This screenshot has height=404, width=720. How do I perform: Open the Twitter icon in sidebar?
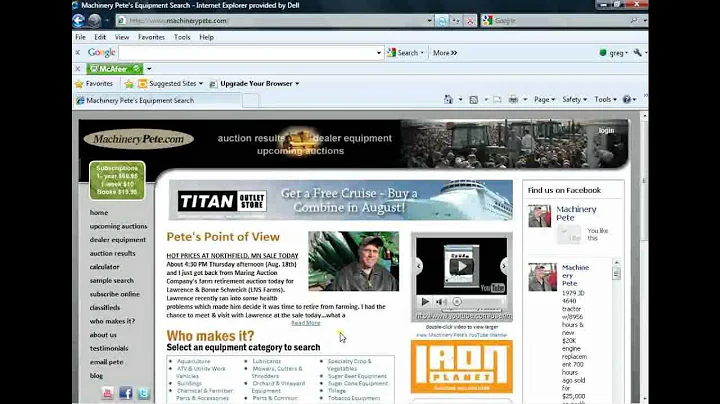(x=144, y=393)
